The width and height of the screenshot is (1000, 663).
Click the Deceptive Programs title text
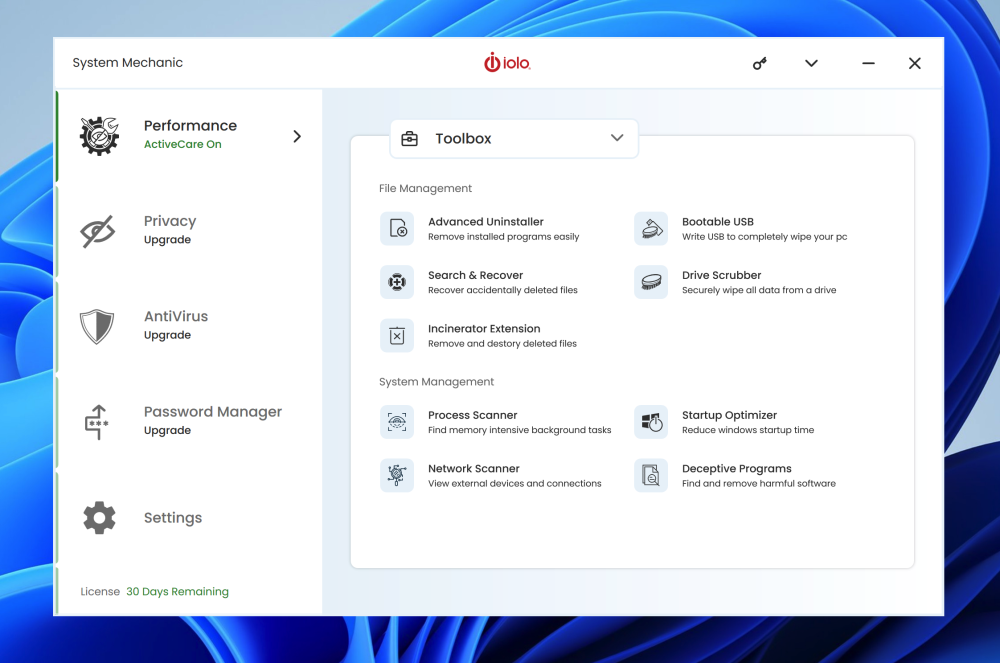(736, 468)
